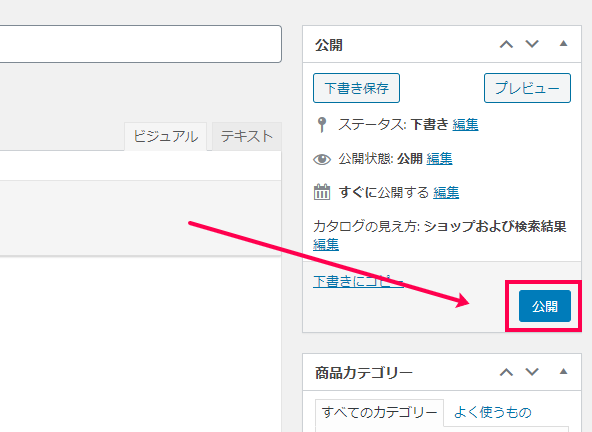The height and width of the screenshot is (432, 592).
Task: Open the よく使うもの tab
Action: [493, 412]
